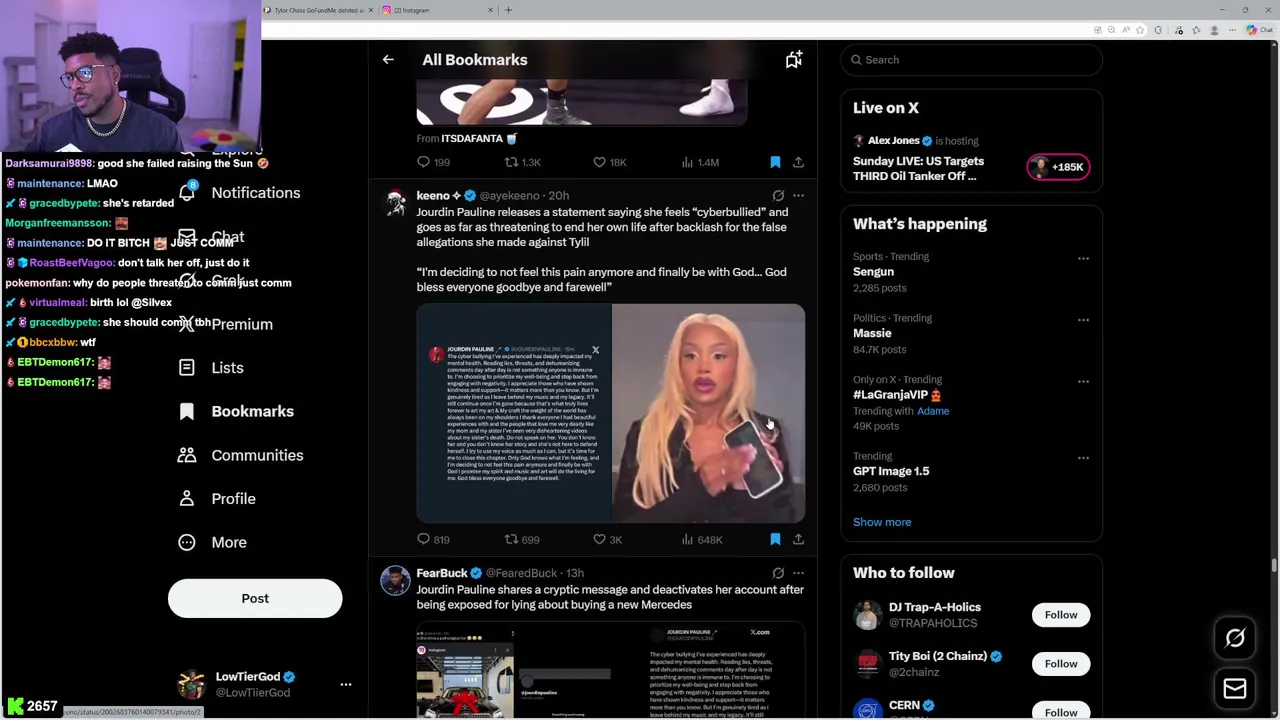Open the Jourdin Pauline statement image

tap(514, 413)
